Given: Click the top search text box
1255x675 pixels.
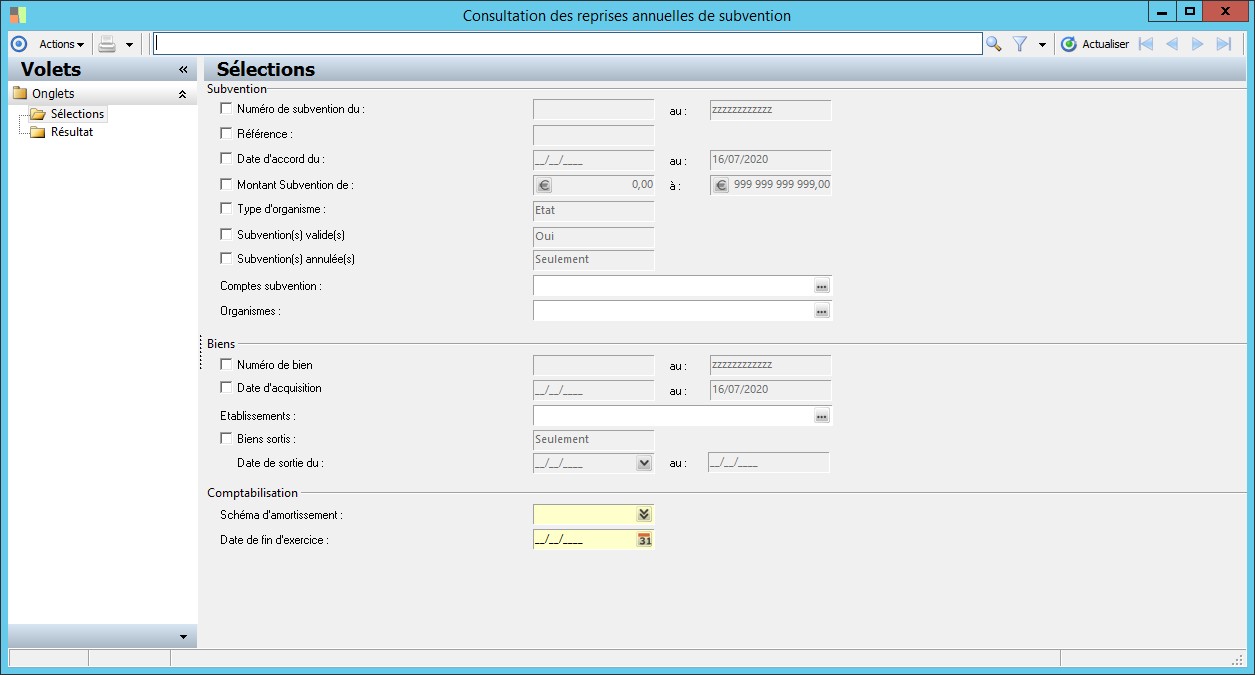Looking at the screenshot, I should tap(568, 44).
